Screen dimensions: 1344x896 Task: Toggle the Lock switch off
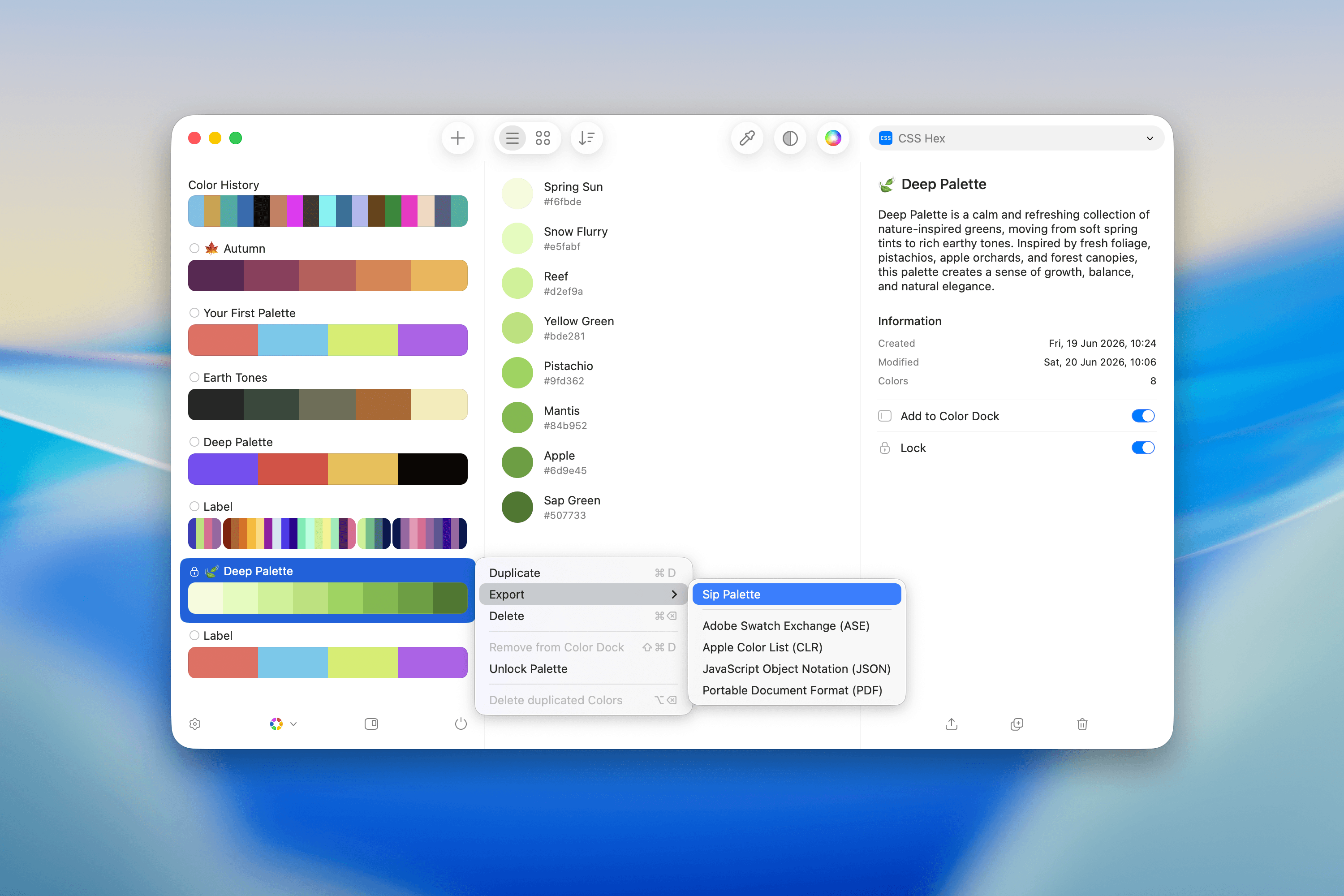[1143, 448]
